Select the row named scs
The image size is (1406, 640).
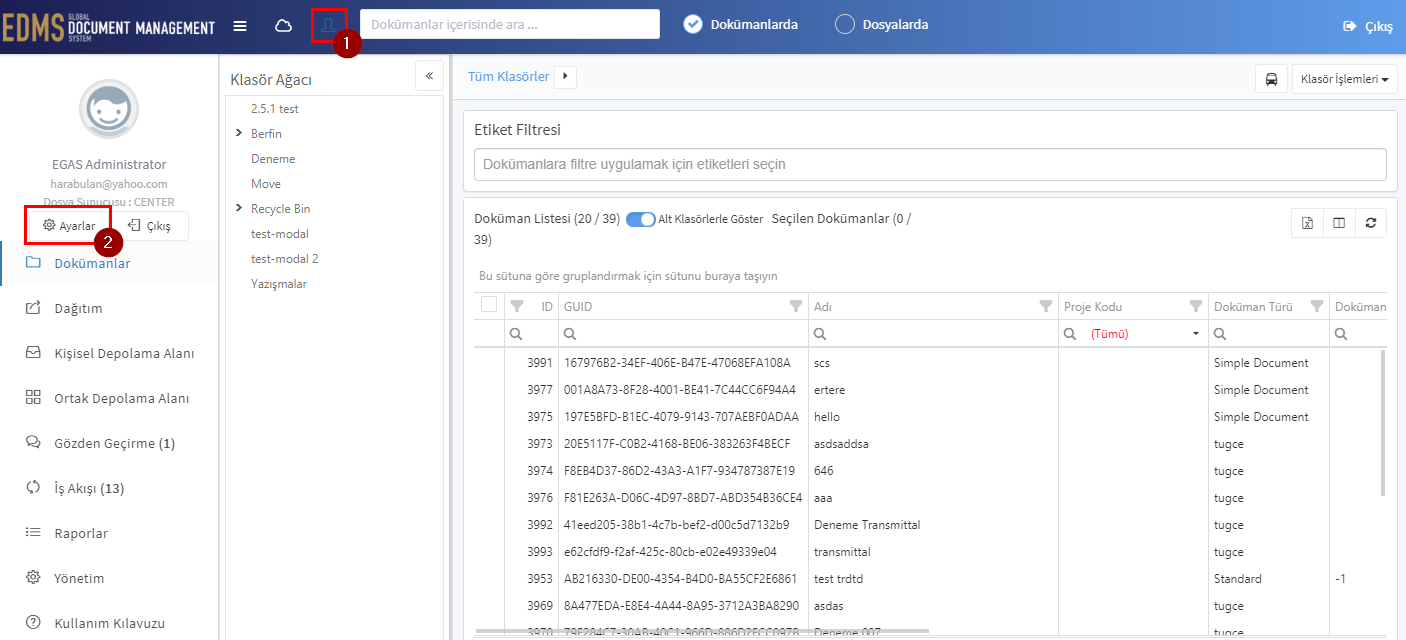tap(929, 363)
